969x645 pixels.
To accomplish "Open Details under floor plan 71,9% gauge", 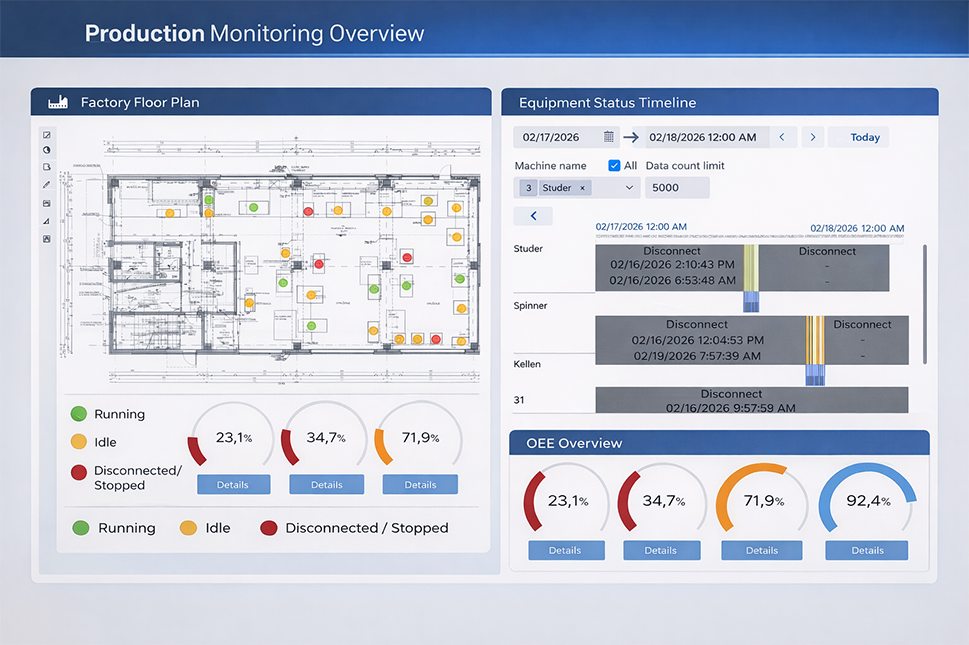I will (420, 485).
